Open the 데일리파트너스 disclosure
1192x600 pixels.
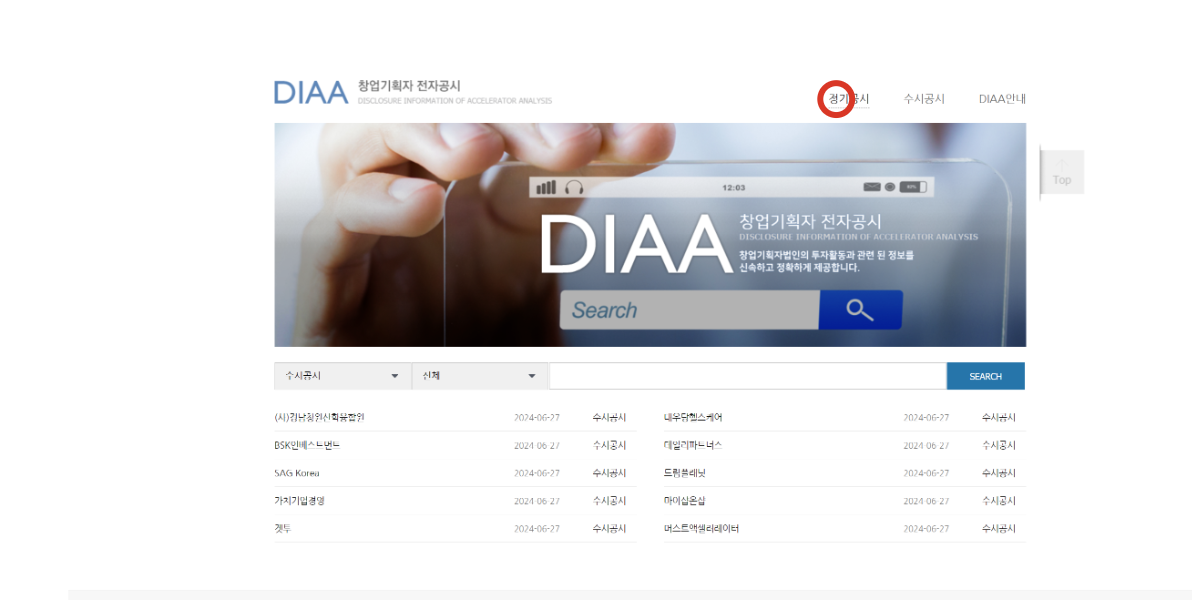click(693, 445)
